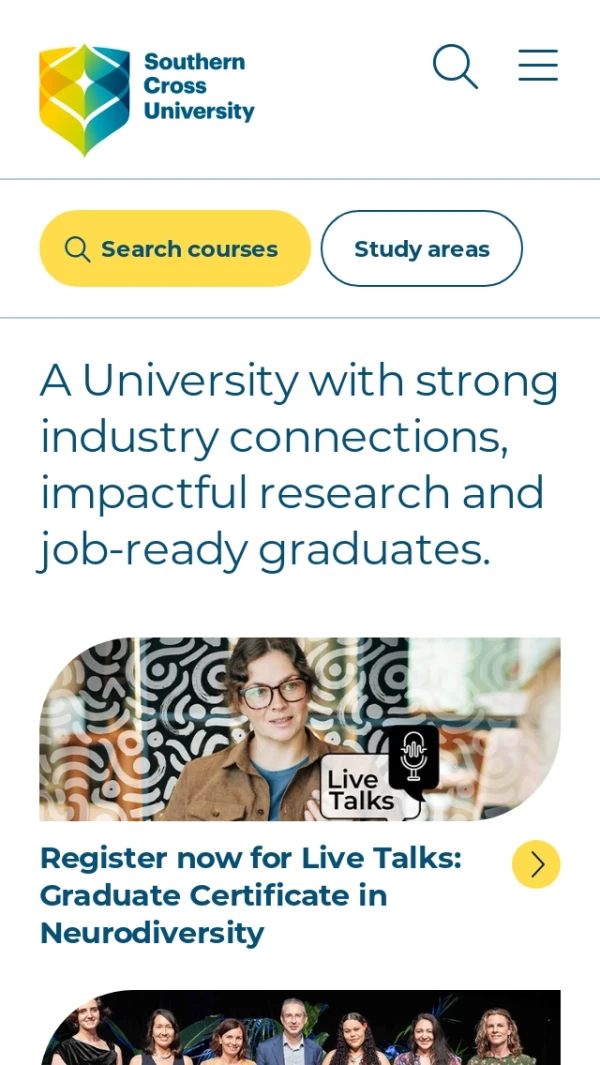600x1065 pixels.
Task: Click microphone icon on Live Talks badge
Action: click(x=414, y=757)
